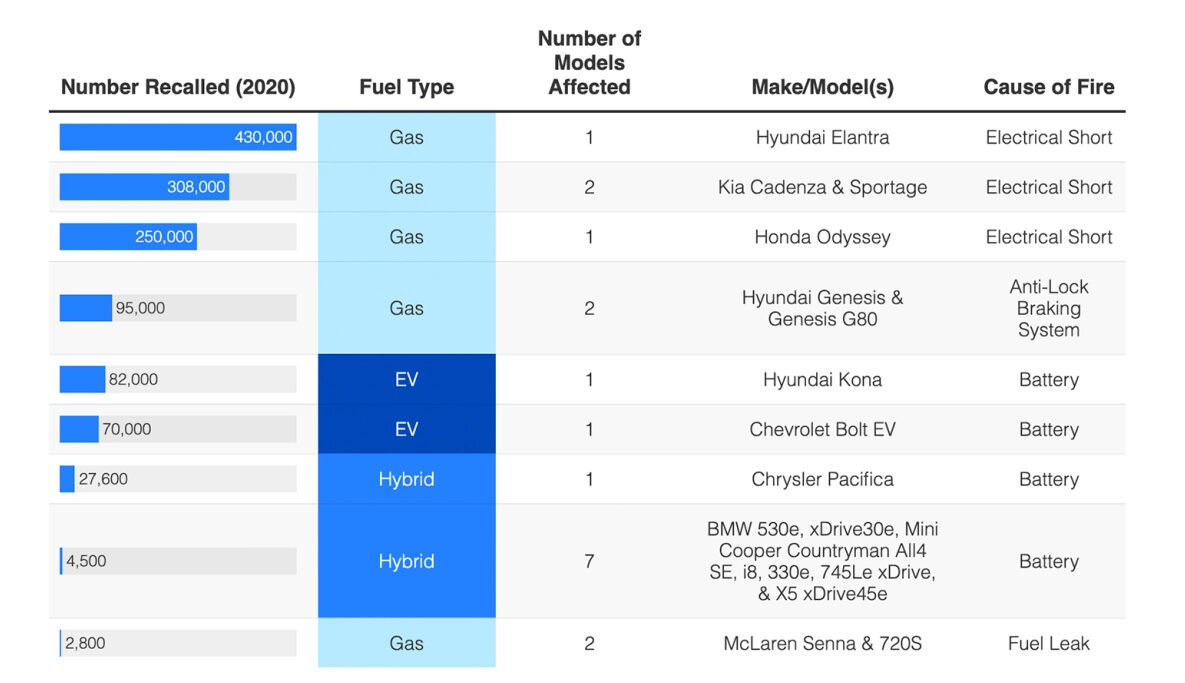Click the EV cell for Hyundai Kona
The image size is (1185, 683).
point(406,380)
